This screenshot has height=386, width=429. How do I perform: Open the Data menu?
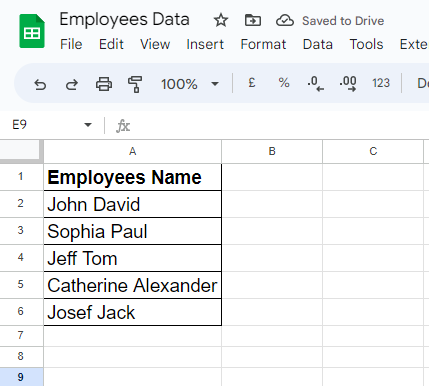(318, 44)
